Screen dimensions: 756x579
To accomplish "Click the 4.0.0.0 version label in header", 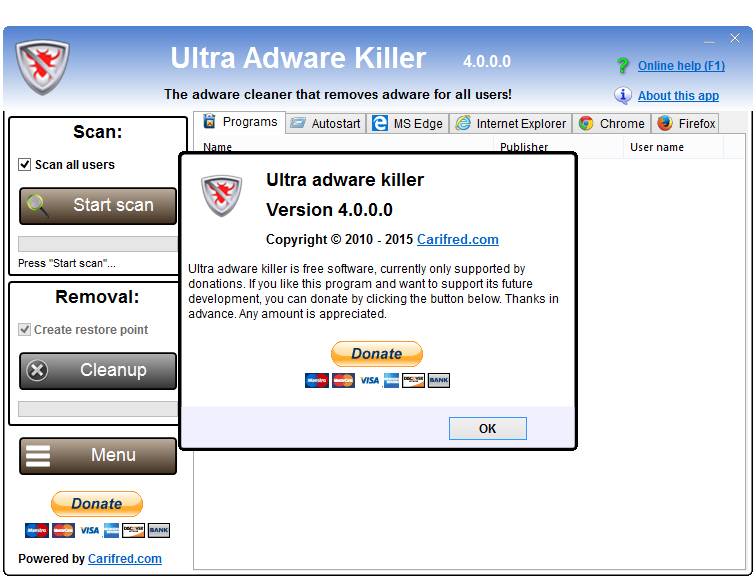I will point(486,61).
